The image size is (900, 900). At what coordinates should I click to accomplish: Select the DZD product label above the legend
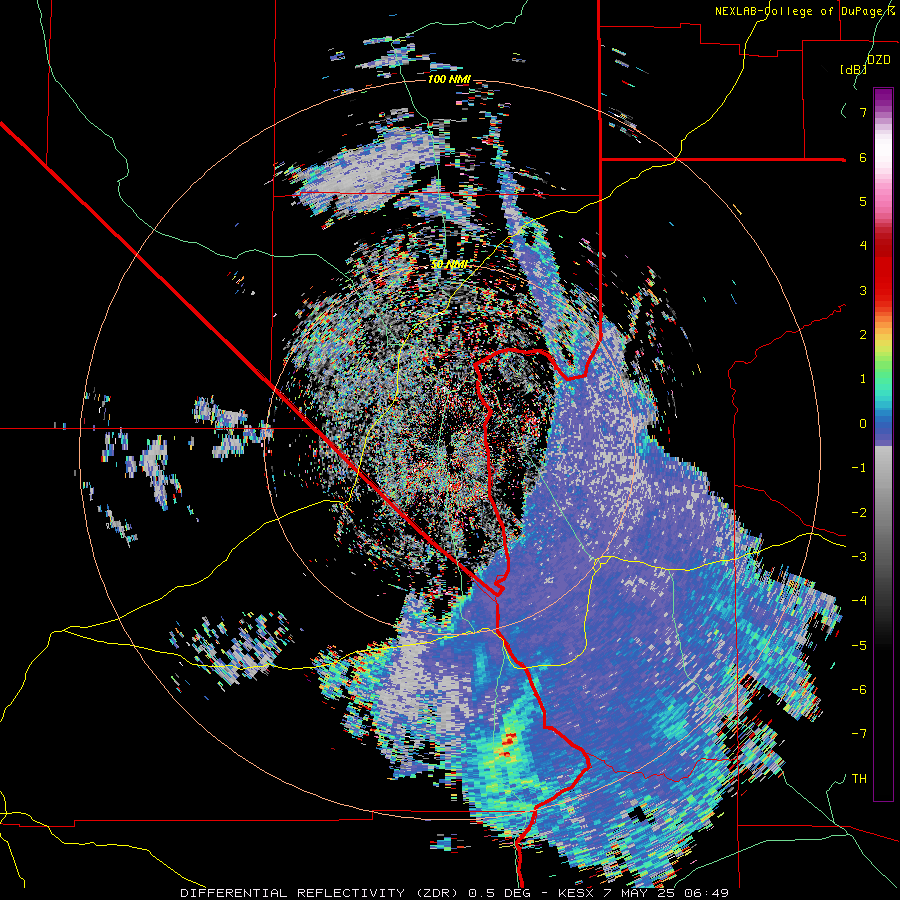click(879, 60)
